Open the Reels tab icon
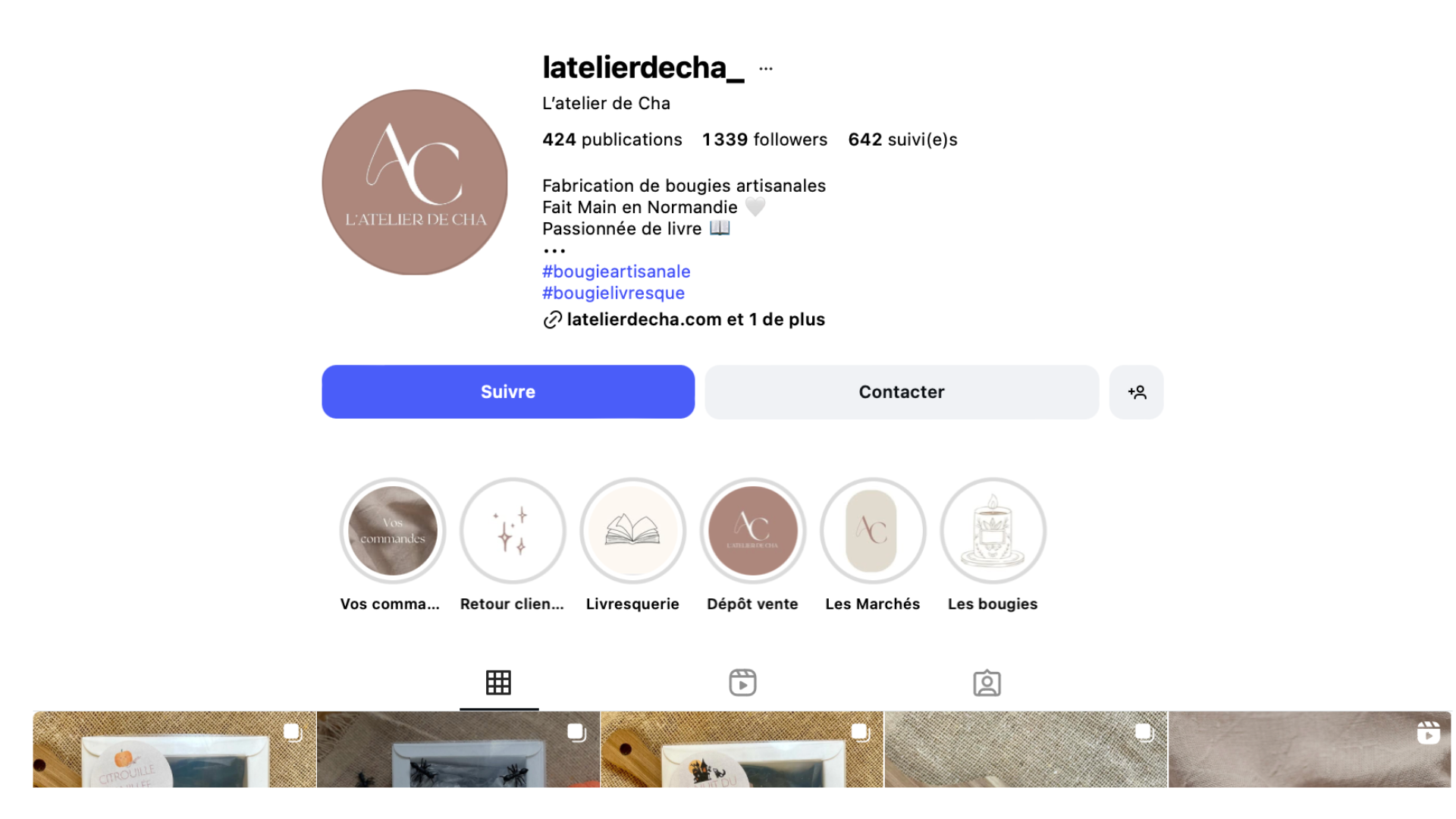Screen dimensions: 1456x819 click(x=742, y=682)
